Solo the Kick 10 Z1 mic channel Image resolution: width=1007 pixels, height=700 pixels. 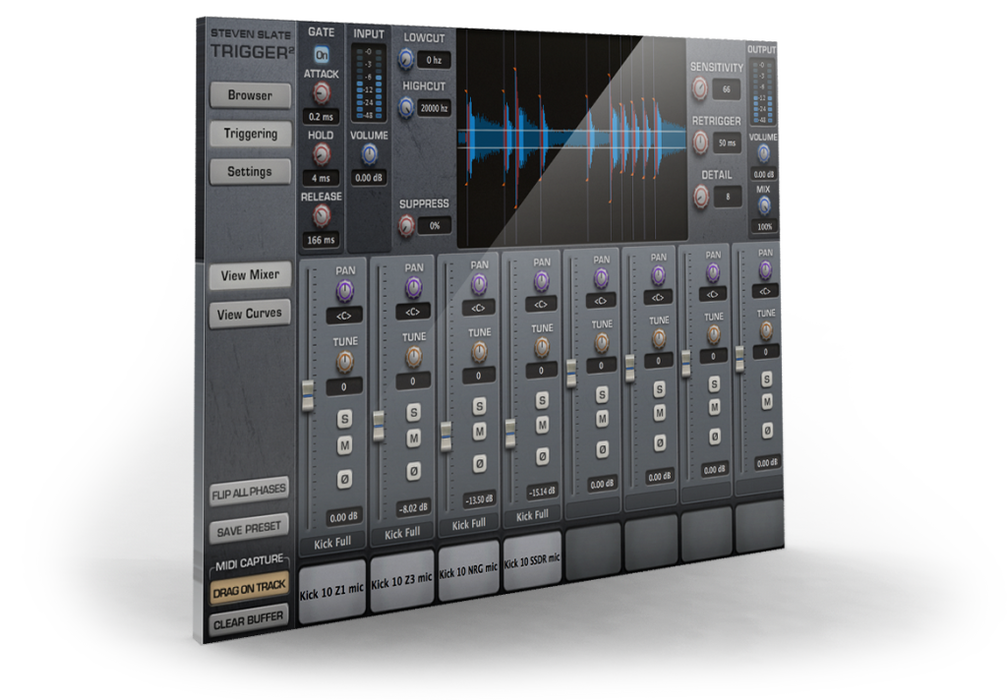343,418
